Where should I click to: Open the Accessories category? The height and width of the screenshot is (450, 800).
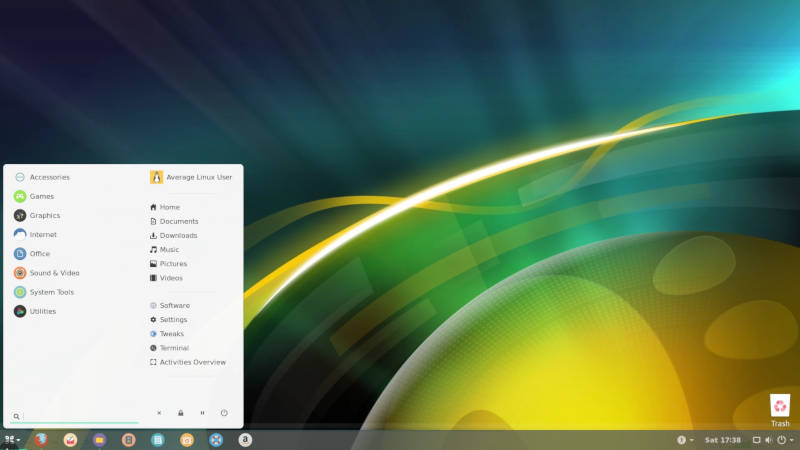pos(42,177)
